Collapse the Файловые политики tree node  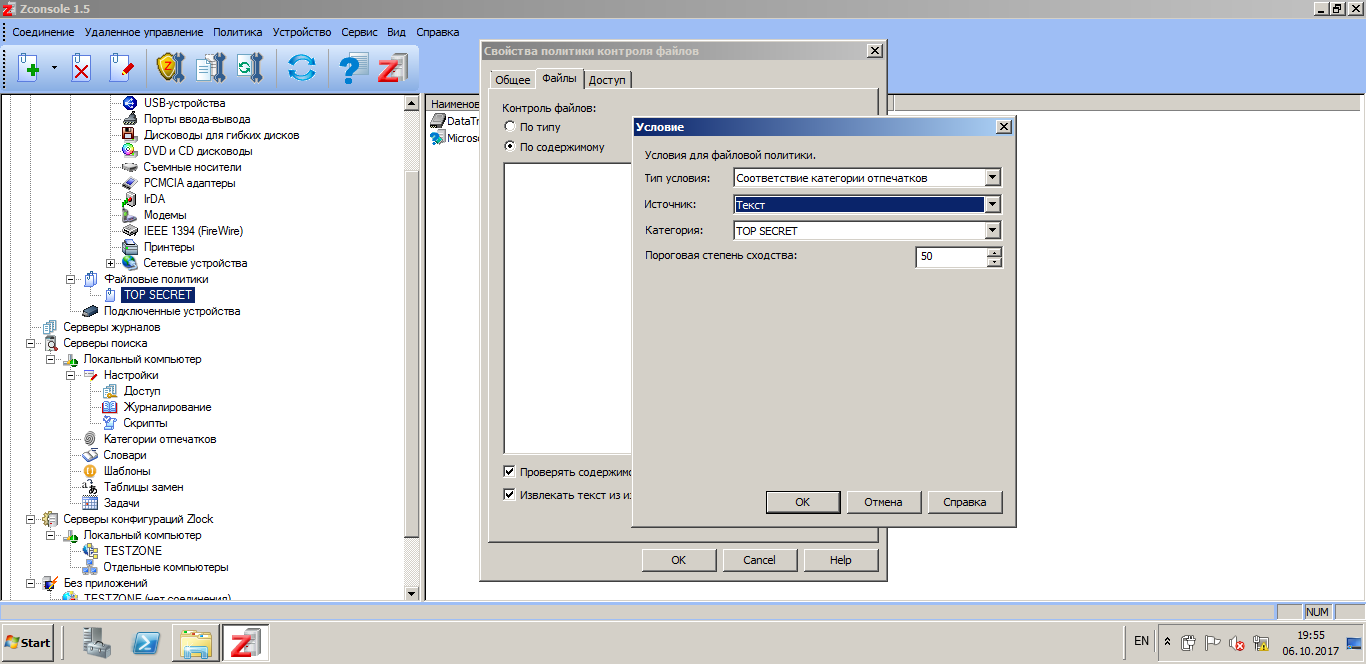[71, 279]
